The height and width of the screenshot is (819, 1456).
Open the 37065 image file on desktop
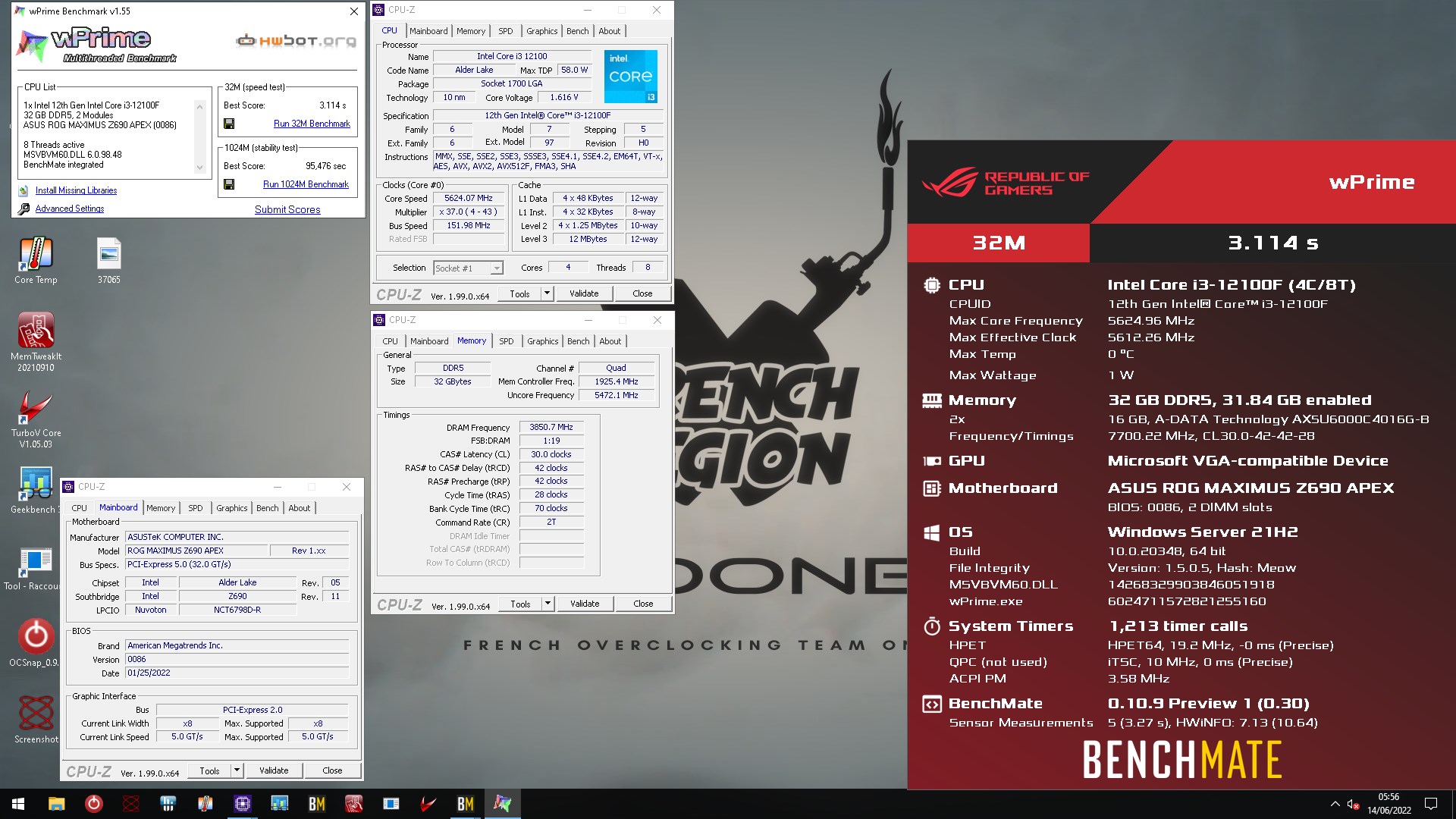point(108,261)
